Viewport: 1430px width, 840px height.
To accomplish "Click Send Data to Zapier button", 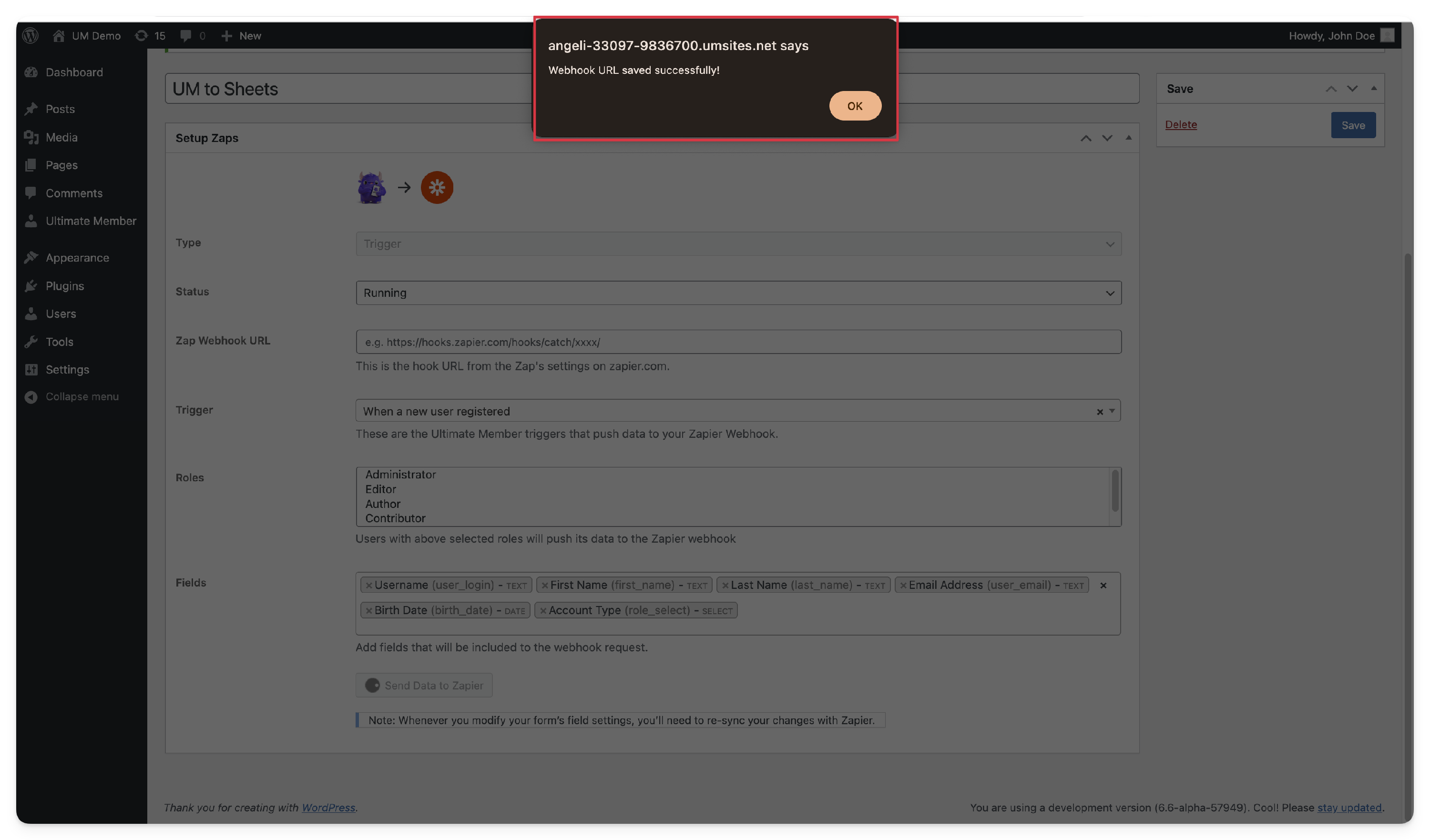I will pyautogui.click(x=424, y=686).
